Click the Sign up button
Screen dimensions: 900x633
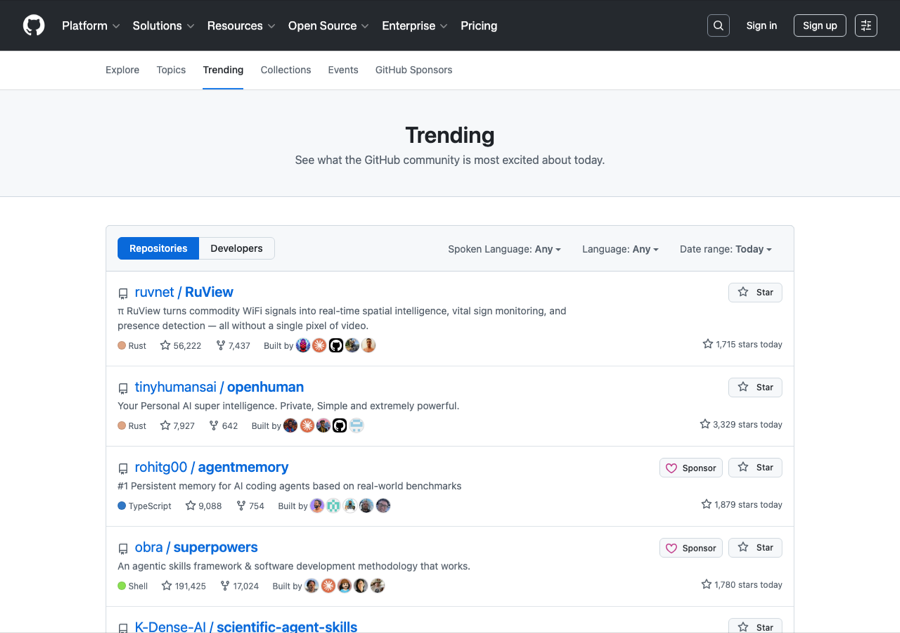(x=820, y=26)
